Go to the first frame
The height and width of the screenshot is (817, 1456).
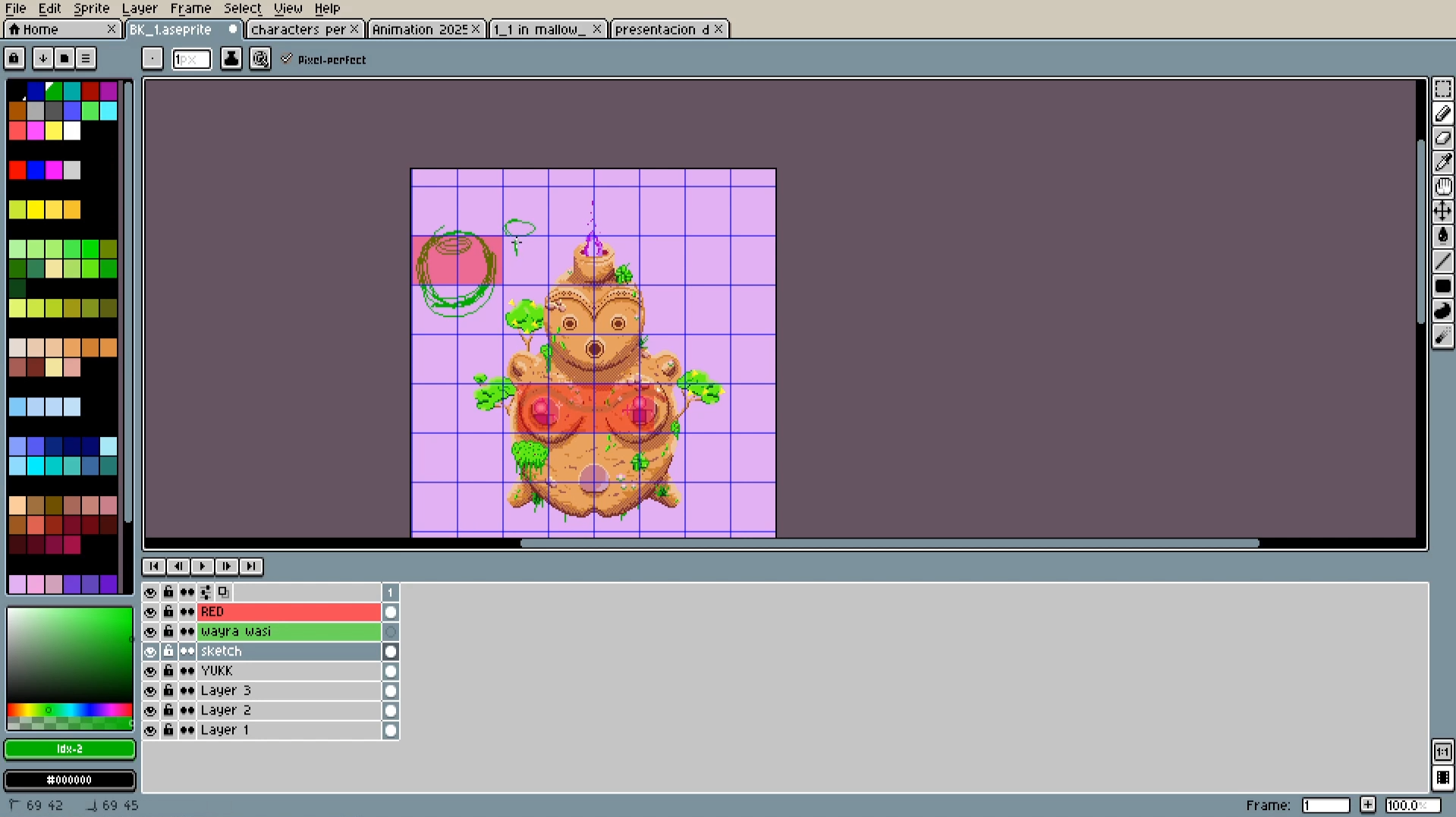click(x=154, y=566)
